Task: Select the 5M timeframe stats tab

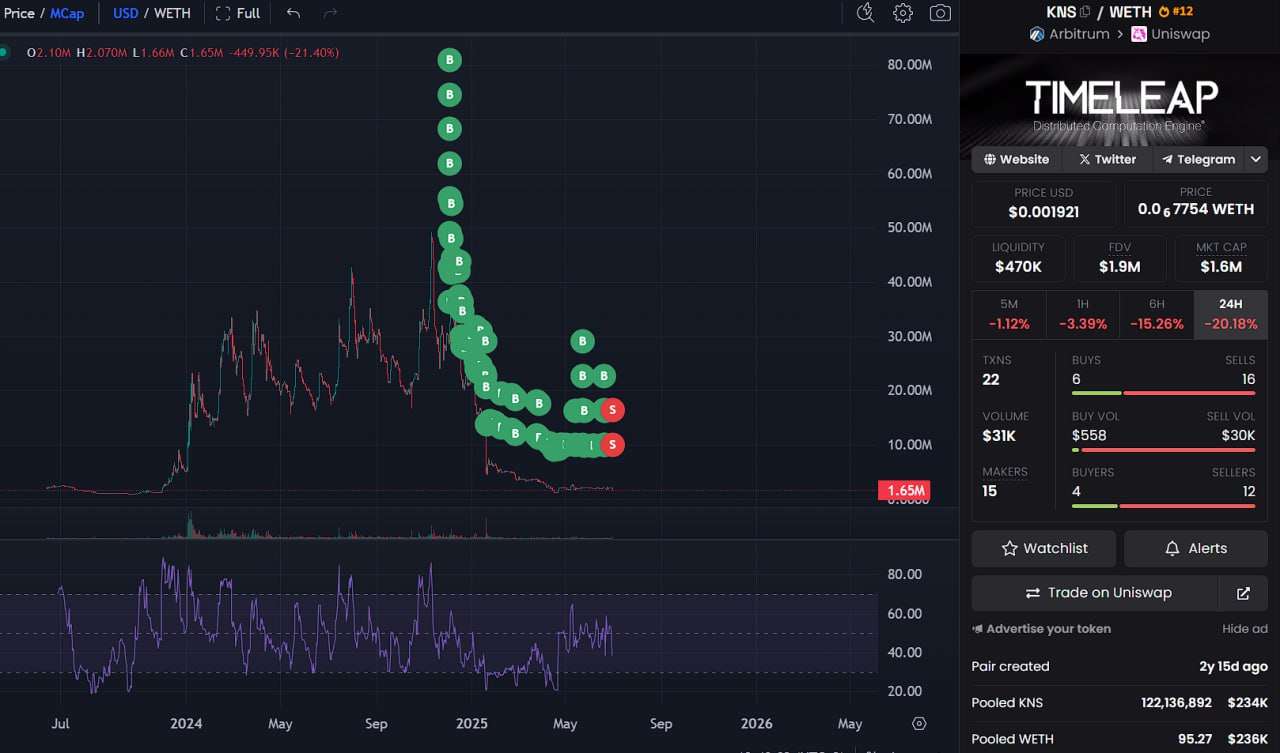Action: pos(1009,314)
